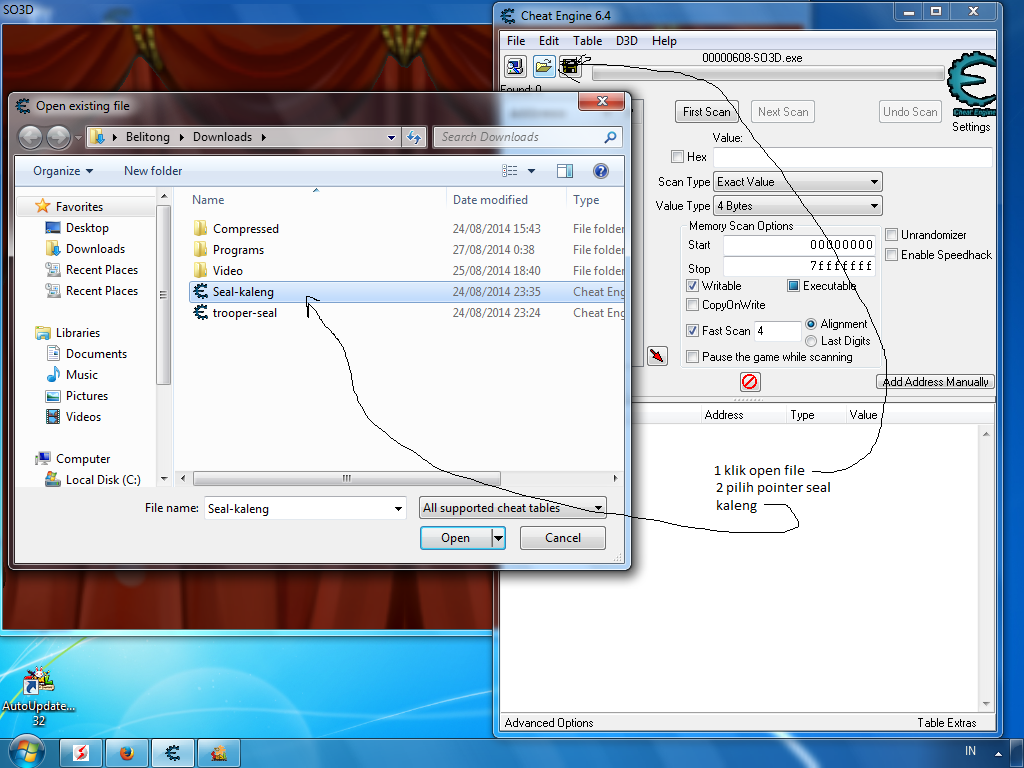
Task: Open Advanced Options in Cheat Engine
Action: [549, 723]
